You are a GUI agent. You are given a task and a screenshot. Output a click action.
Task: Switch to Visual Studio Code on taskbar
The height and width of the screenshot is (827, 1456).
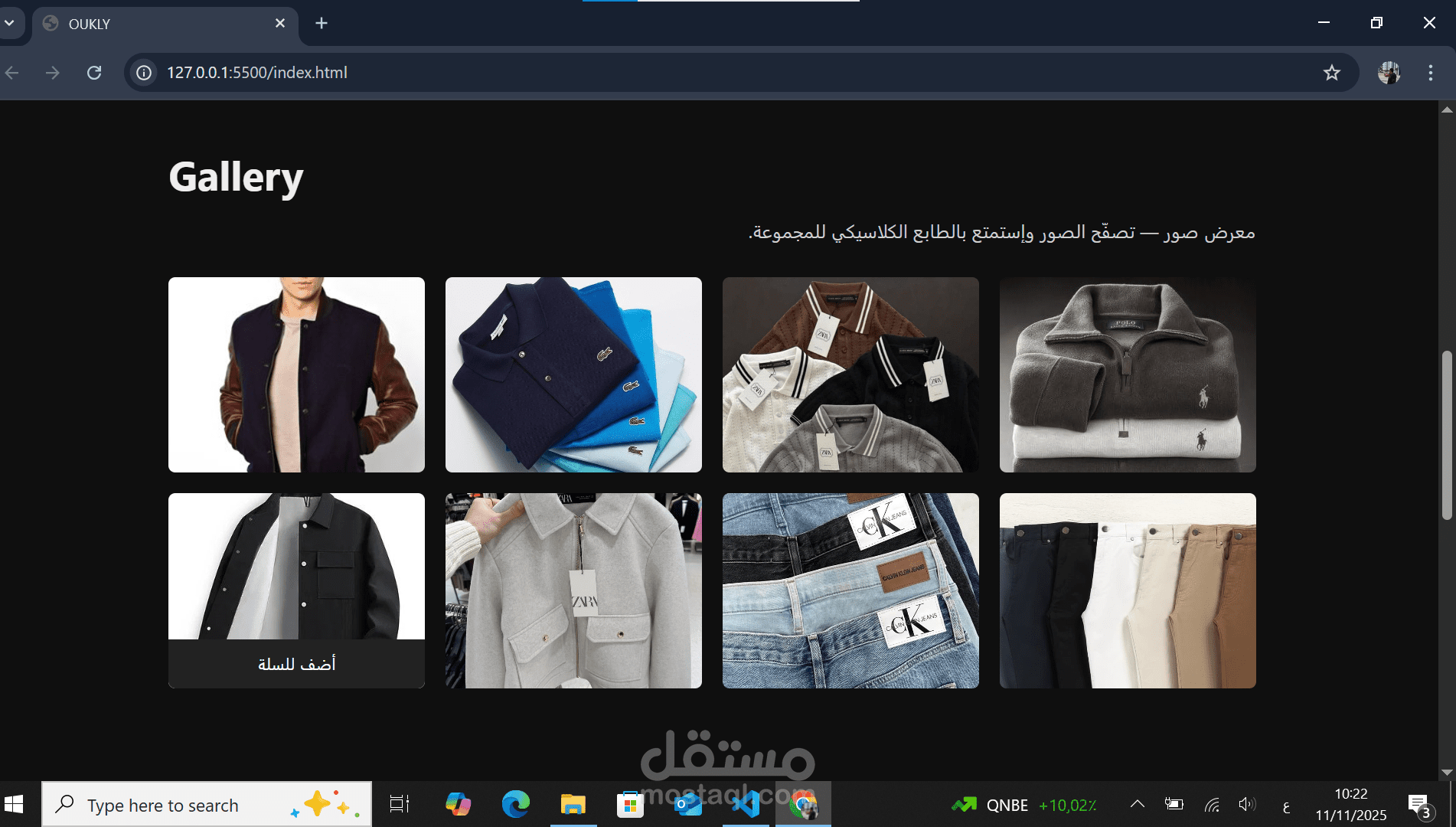(745, 805)
